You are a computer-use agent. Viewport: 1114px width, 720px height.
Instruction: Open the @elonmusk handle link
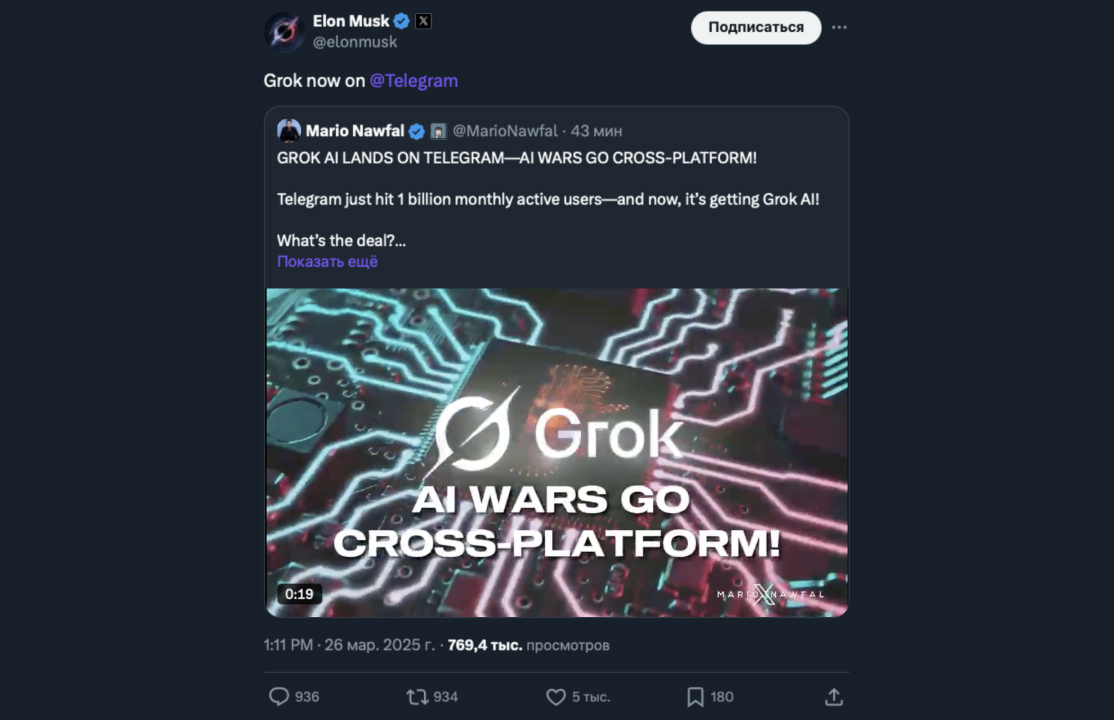[355, 42]
